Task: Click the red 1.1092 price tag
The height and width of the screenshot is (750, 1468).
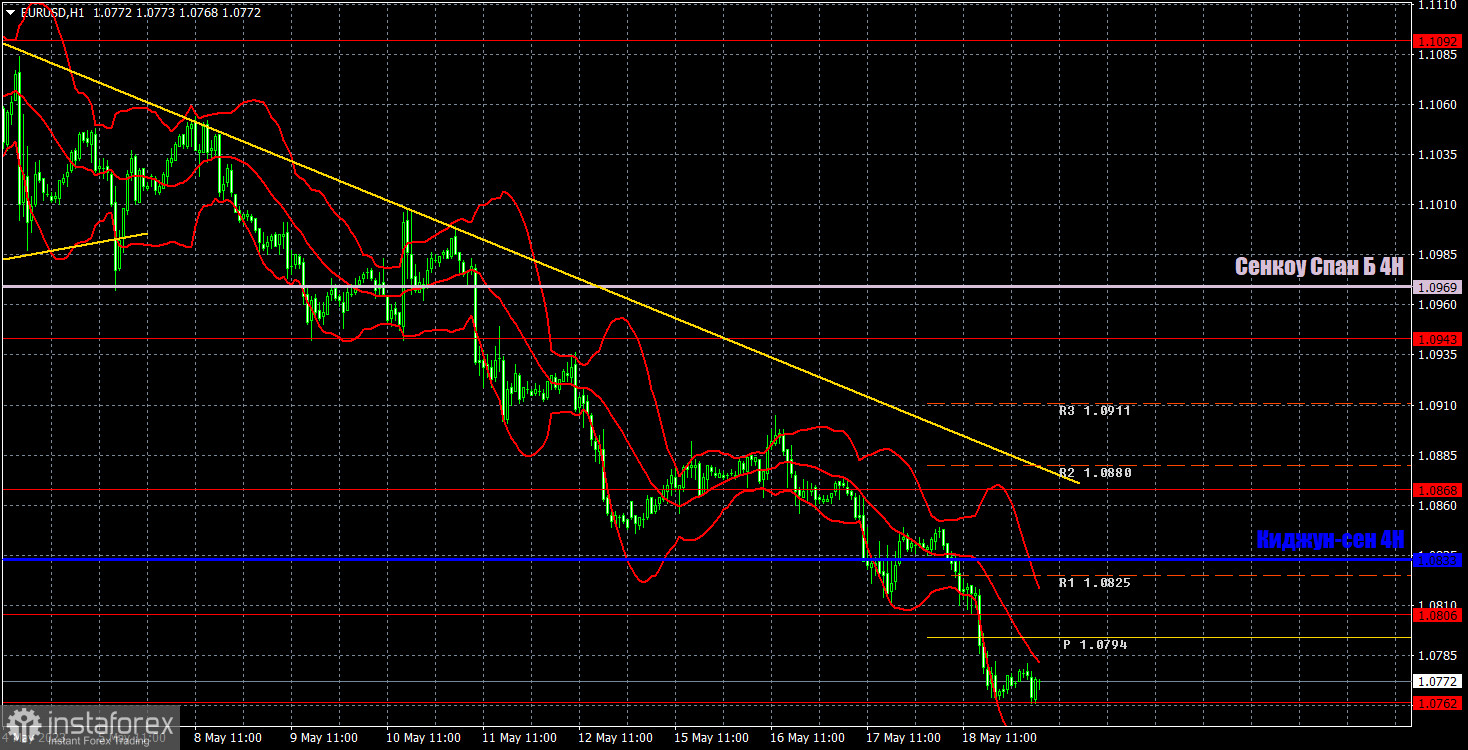Action: click(x=1438, y=41)
